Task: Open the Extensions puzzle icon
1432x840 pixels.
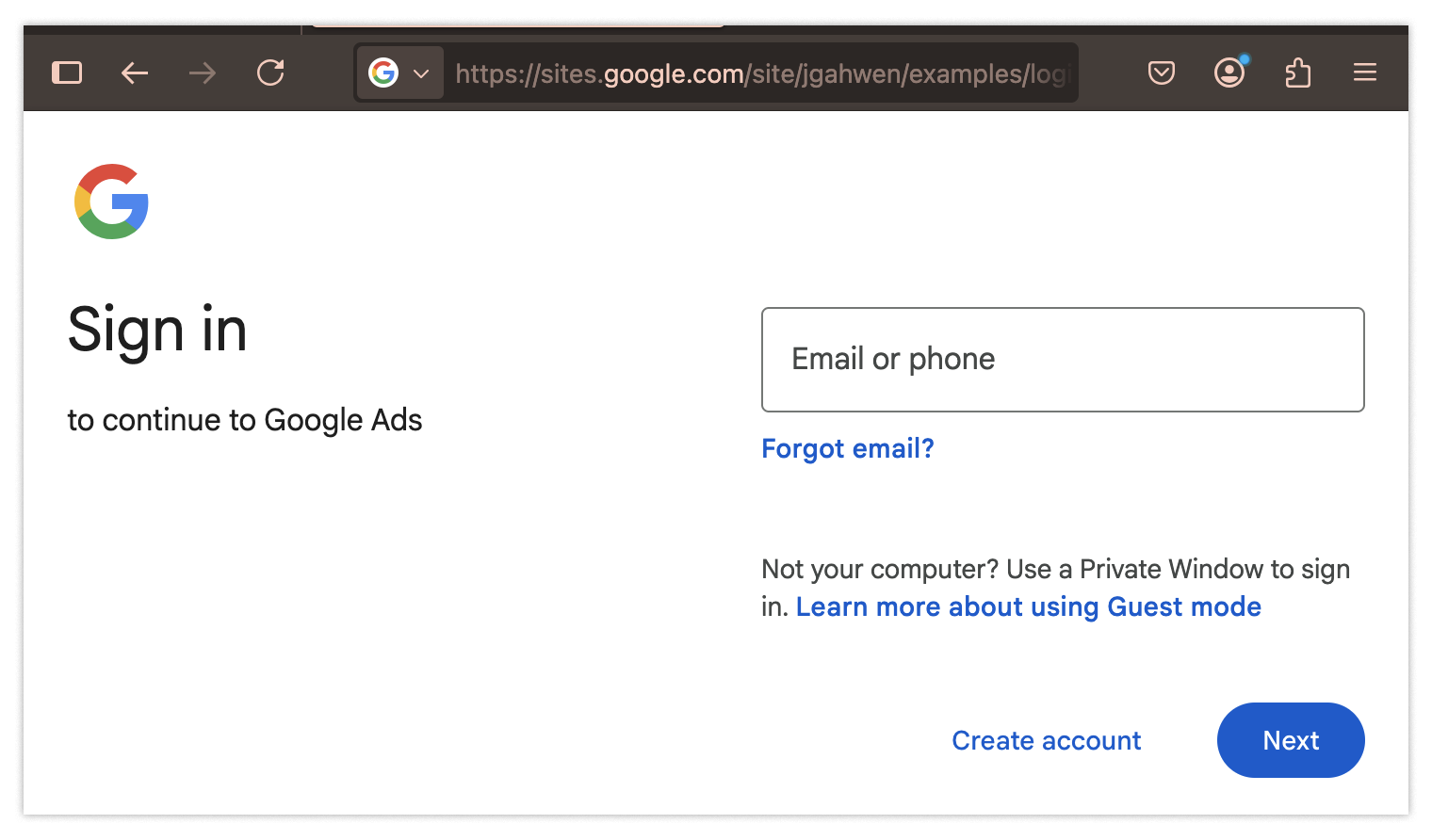Action: [x=1298, y=73]
